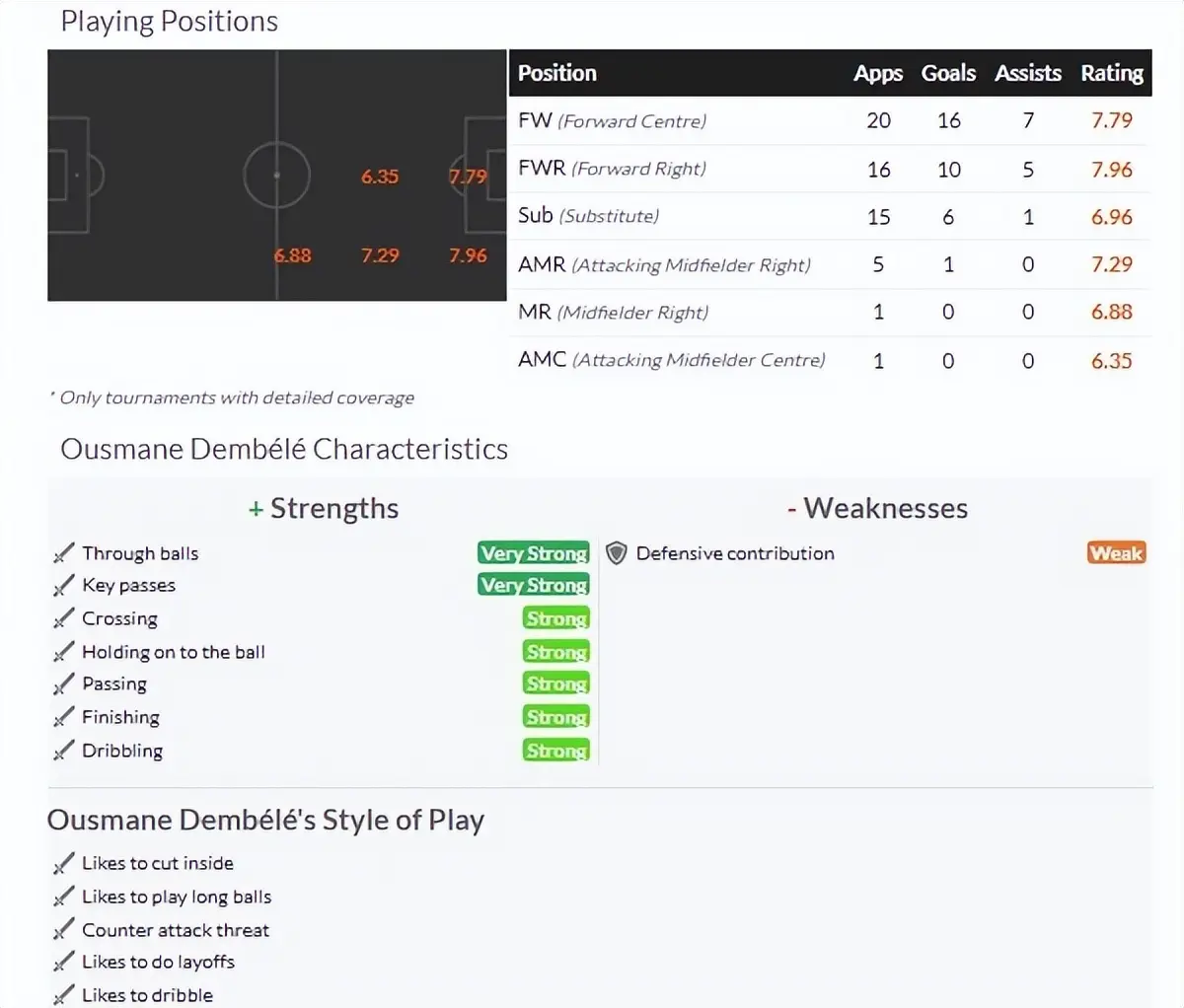Click the sword icon next to Crossing

point(64,618)
